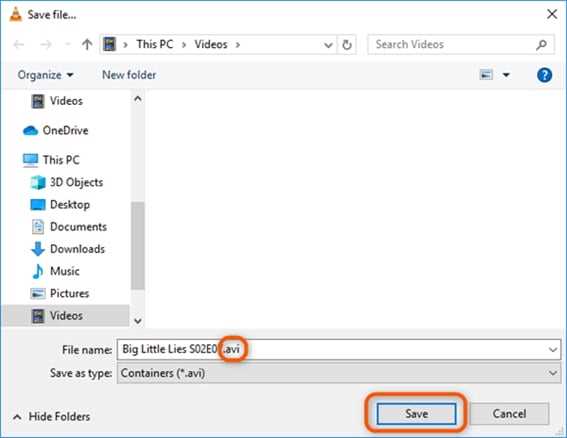The height and width of the screenshot is (438, 567).
Task: Click the Save button
Action: point(416,413)
